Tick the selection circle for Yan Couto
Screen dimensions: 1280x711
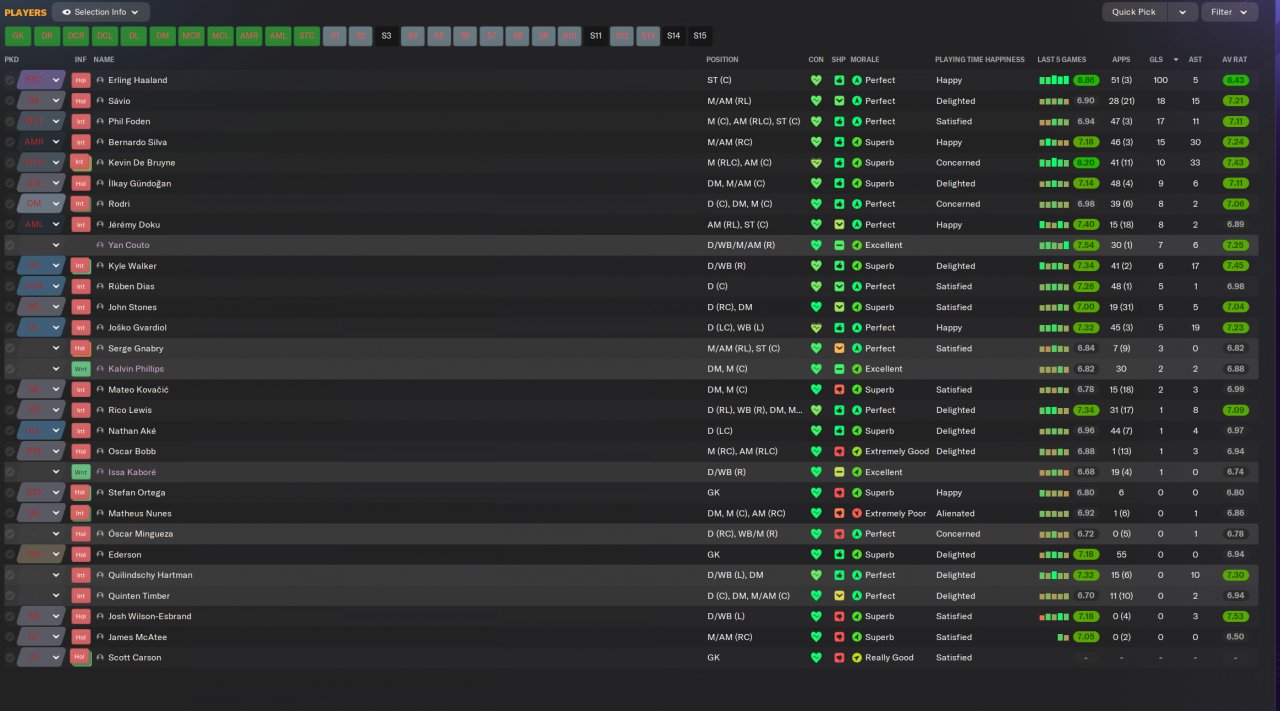[x=10, y=245]
